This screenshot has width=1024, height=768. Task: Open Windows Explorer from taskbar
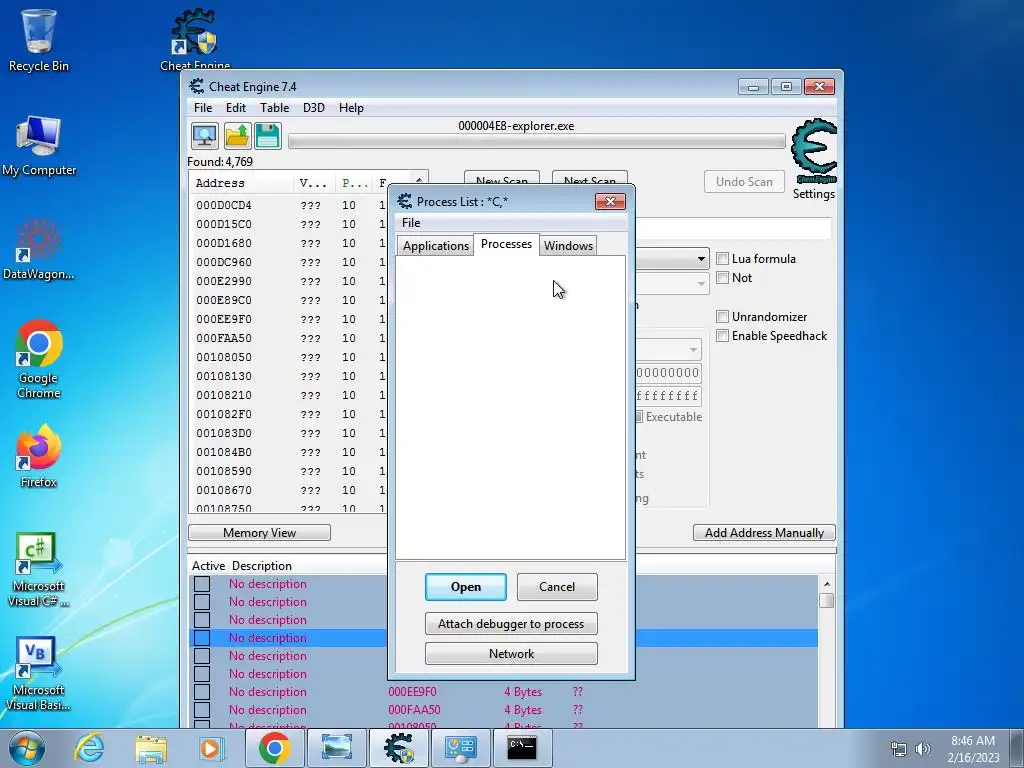[151, 748]
